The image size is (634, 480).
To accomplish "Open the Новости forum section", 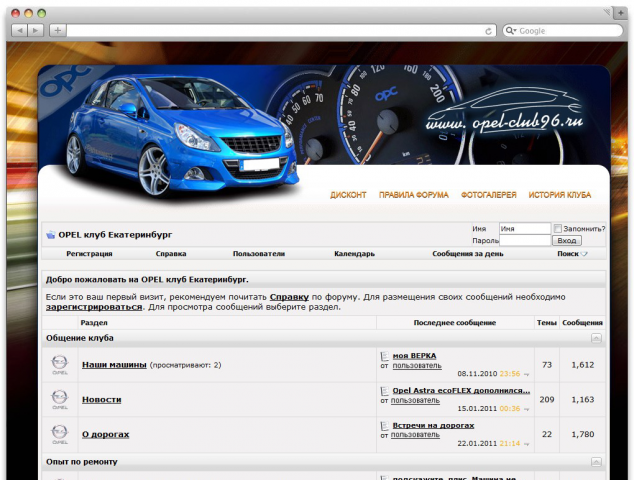I will click(101, 400).
